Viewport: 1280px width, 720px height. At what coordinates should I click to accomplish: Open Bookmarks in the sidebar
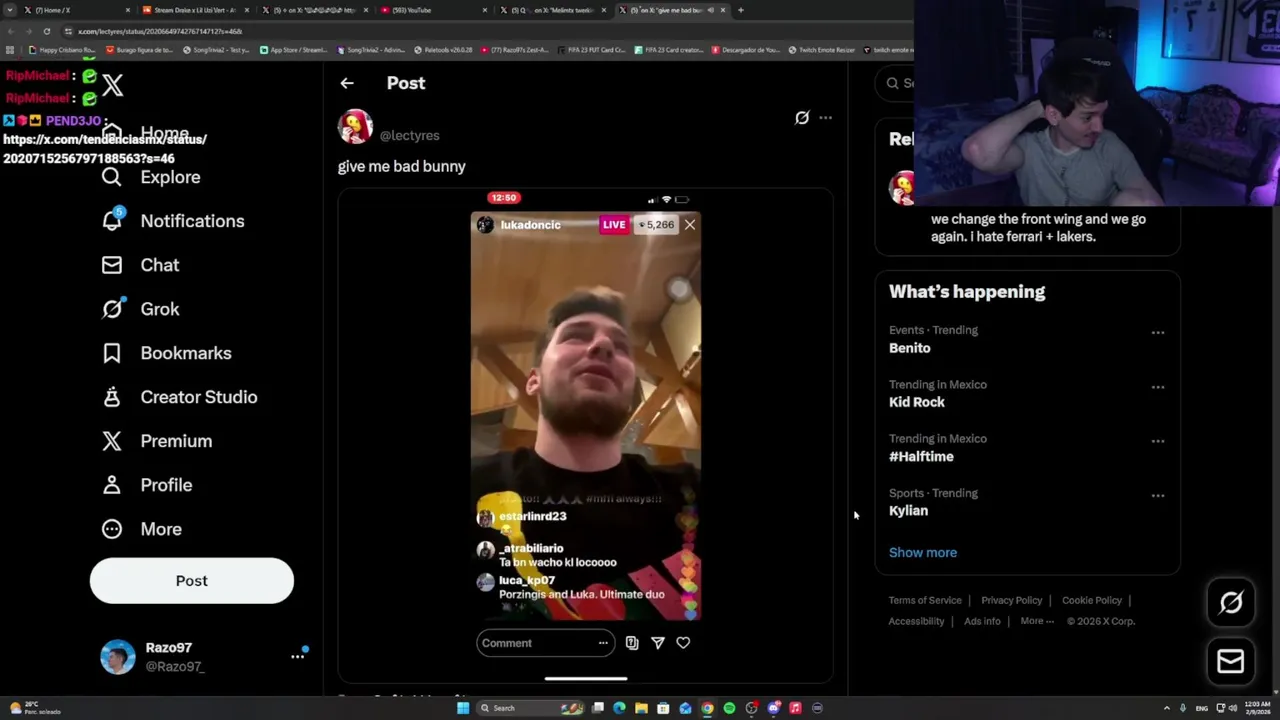point(166,353)
